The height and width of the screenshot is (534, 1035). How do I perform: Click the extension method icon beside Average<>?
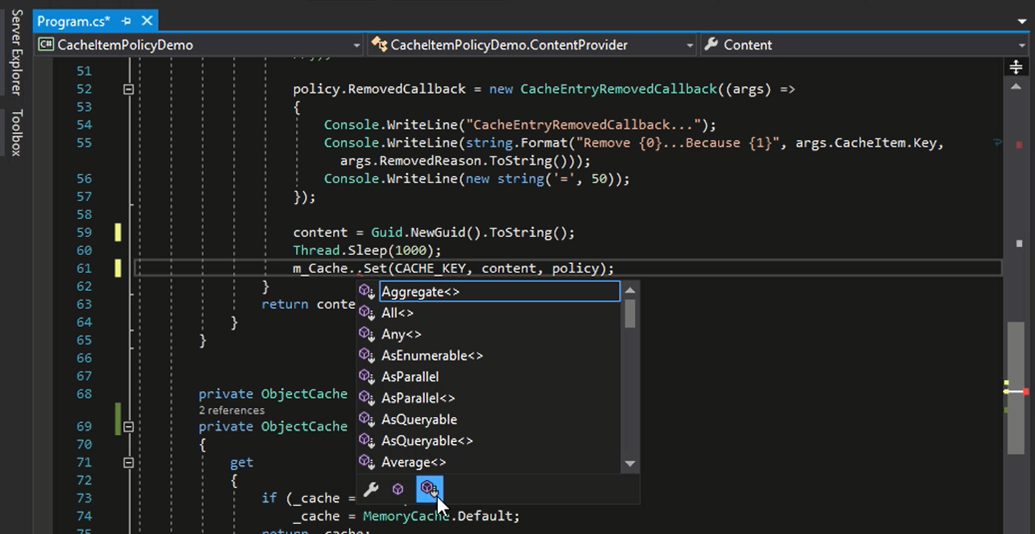[367, 462]
